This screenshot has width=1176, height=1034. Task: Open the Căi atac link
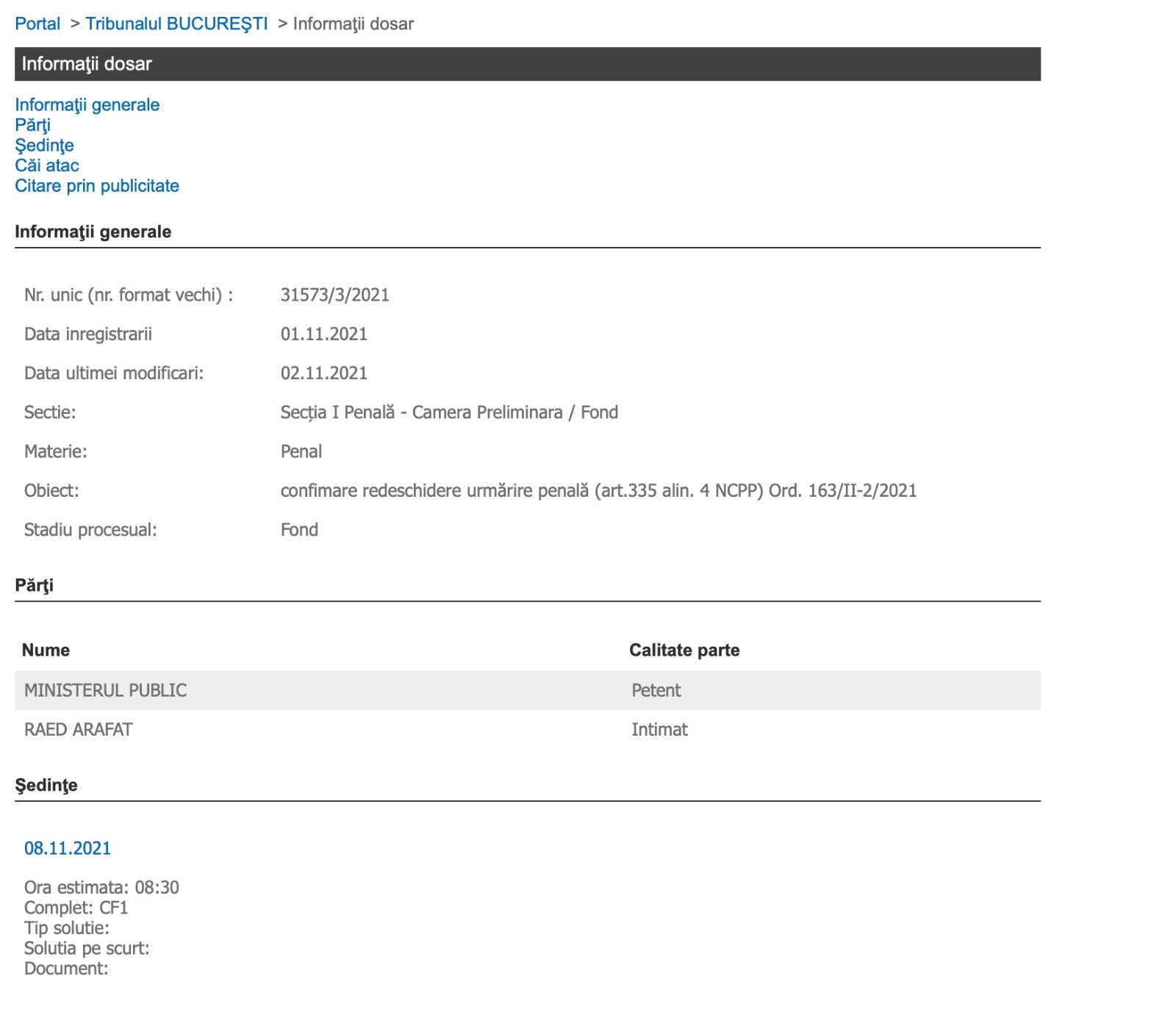pyautogui.click(x=47, y=165)
